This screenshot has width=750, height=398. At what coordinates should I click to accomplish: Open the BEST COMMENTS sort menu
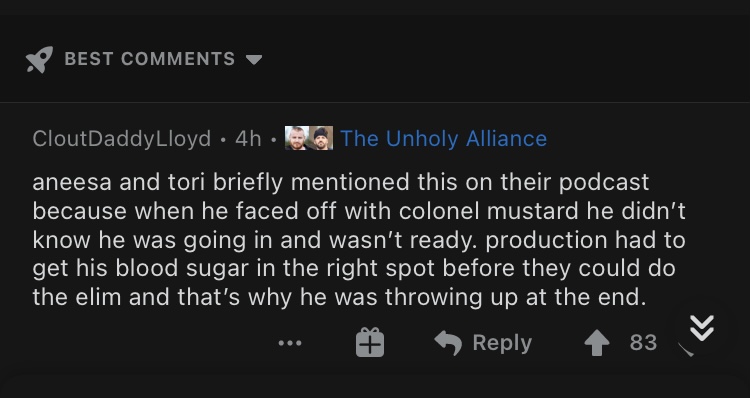[150, 59]
